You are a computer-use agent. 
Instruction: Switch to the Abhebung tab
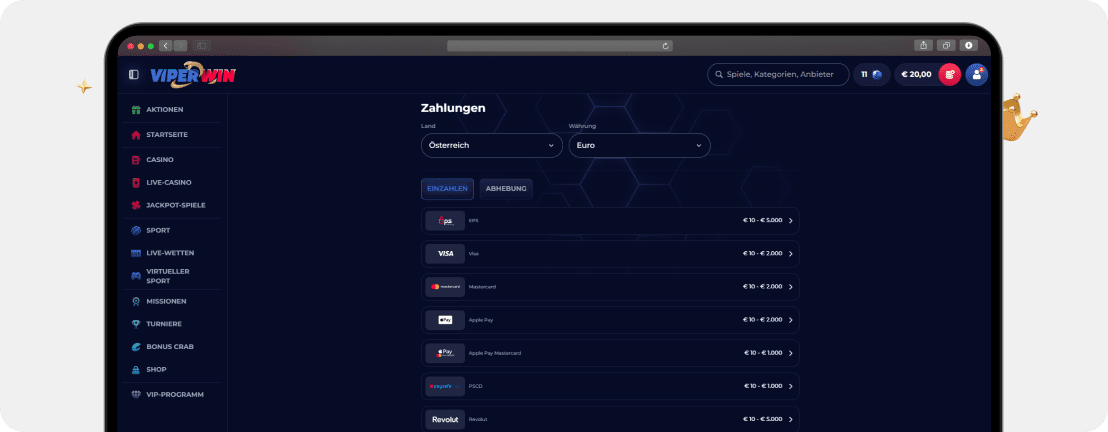pos(506,188)
